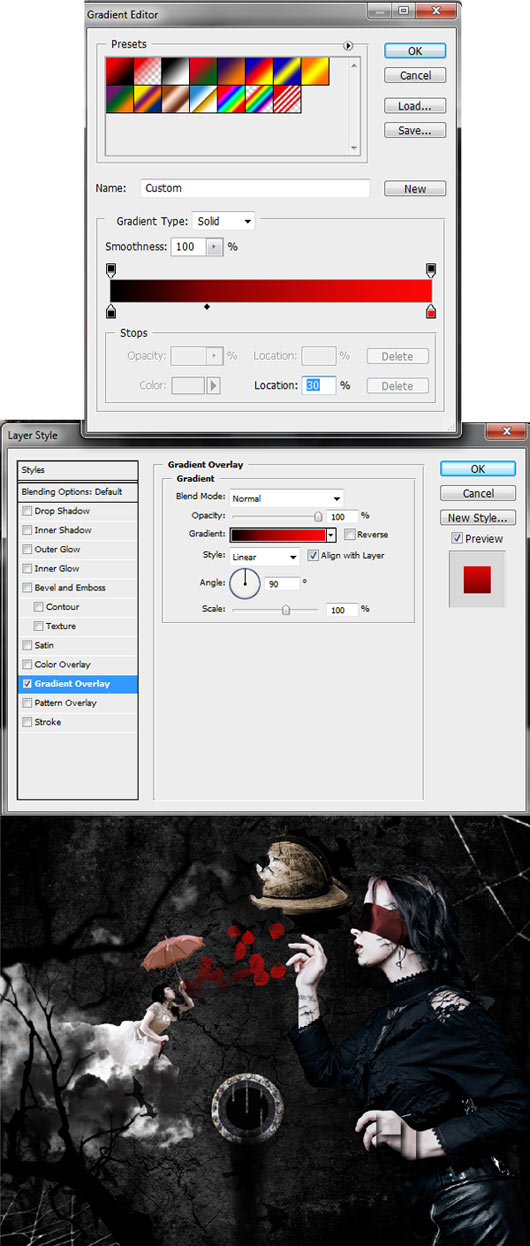Screen dimensions: 530x1246
Task: Tick the Reverse gradient checkbox
Action: pos(349,535)
